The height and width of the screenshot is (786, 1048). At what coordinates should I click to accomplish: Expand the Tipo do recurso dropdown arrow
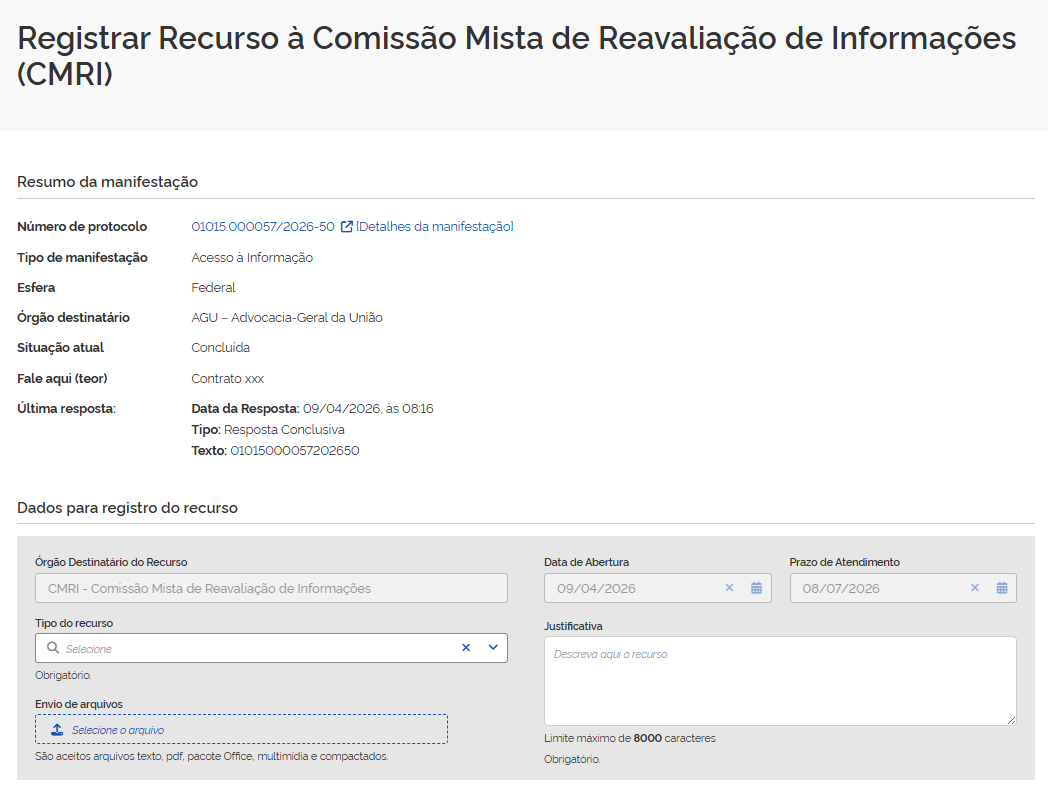point(493,648)
